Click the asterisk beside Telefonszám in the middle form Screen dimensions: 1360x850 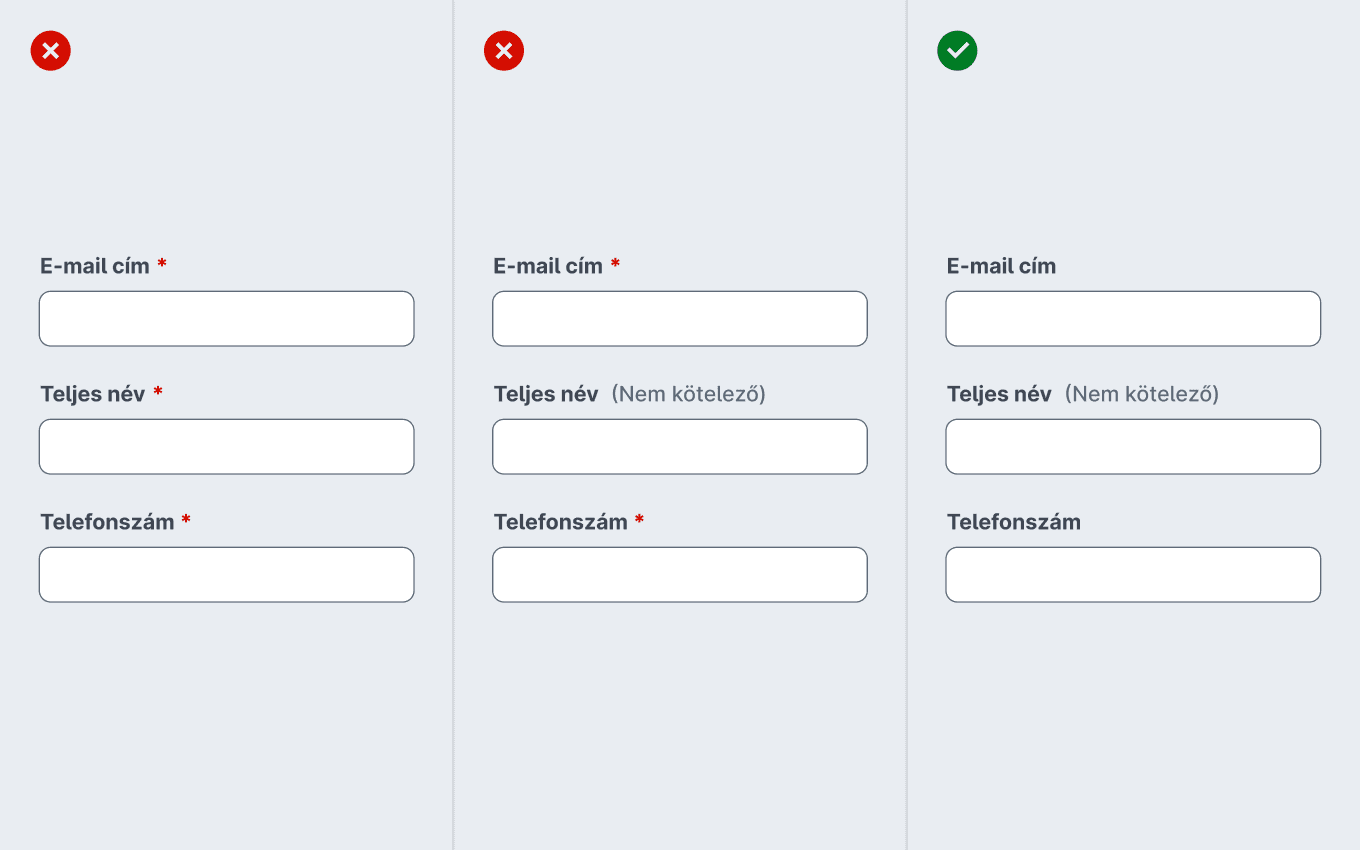click(639, 519)
